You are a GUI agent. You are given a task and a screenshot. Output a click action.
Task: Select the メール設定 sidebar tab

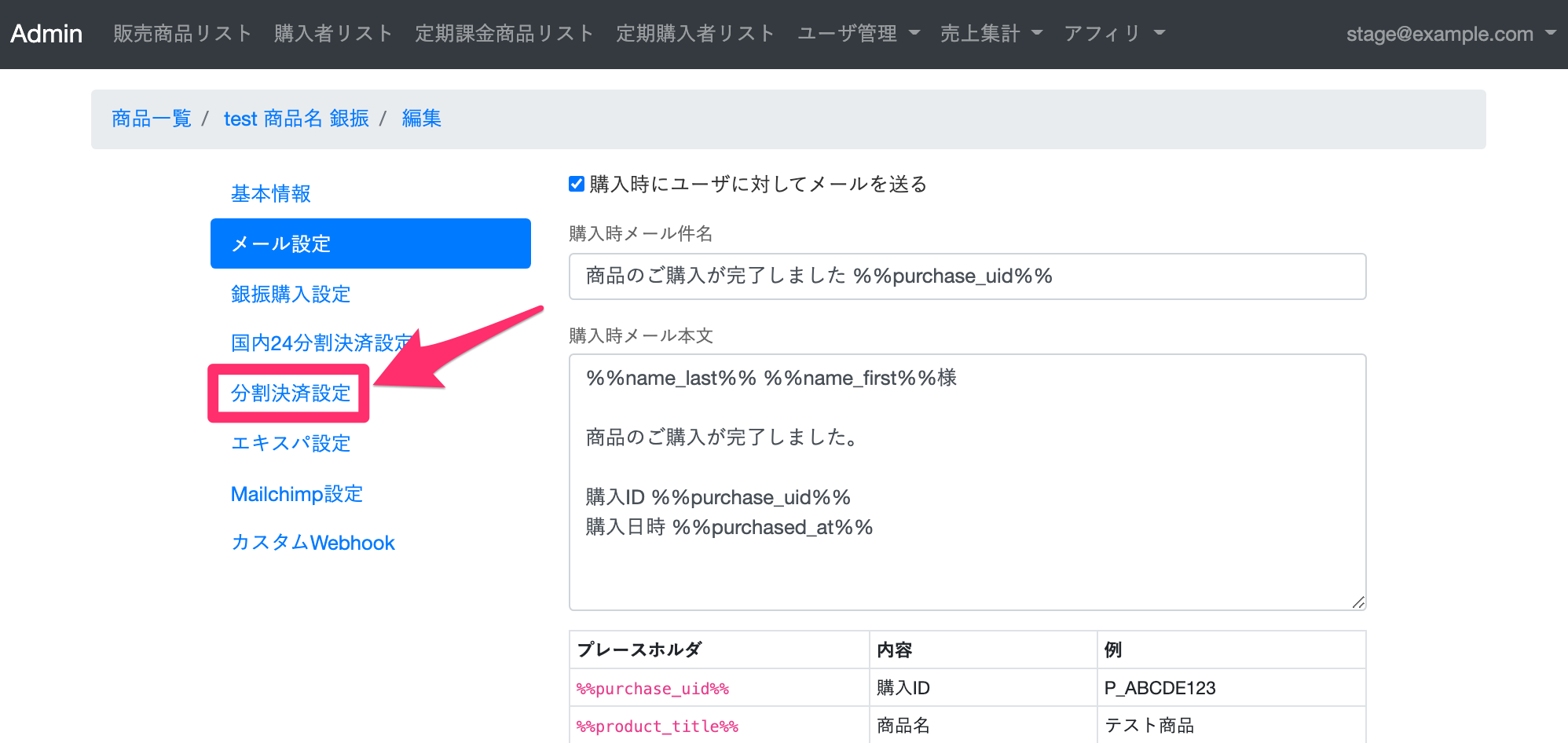[x=370, y=243]
